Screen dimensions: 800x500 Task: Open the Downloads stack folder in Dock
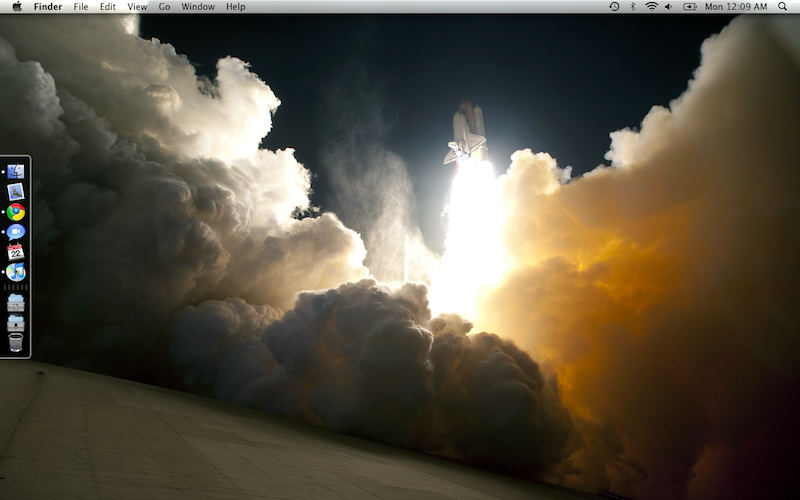click(16, 323)
